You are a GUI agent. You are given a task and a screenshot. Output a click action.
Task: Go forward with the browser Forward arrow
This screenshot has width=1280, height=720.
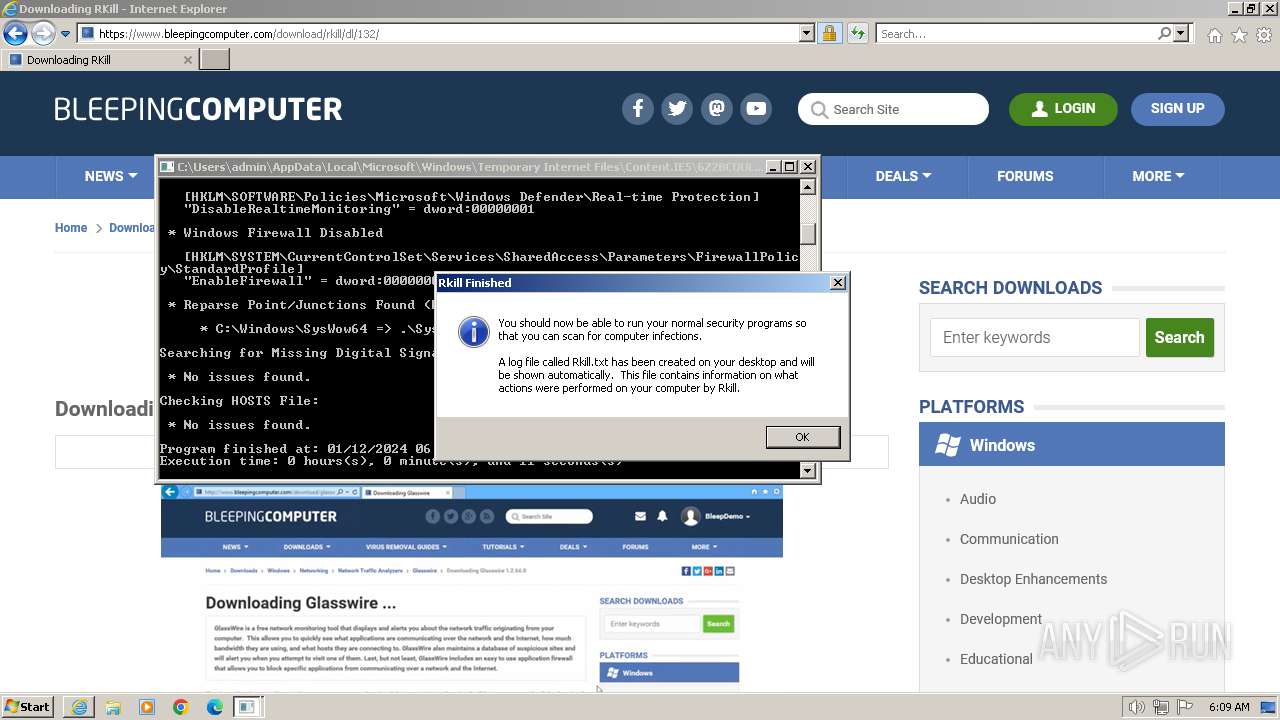pos(43,34)
